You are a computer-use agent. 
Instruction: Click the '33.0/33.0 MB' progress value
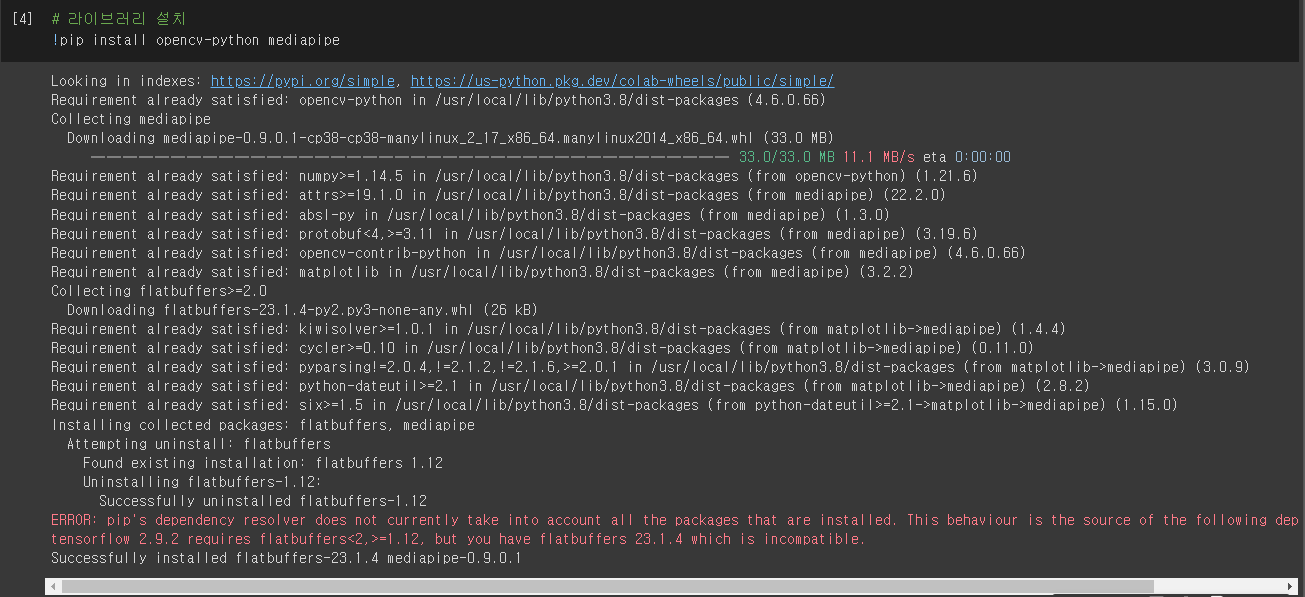[x=786, y=157]
